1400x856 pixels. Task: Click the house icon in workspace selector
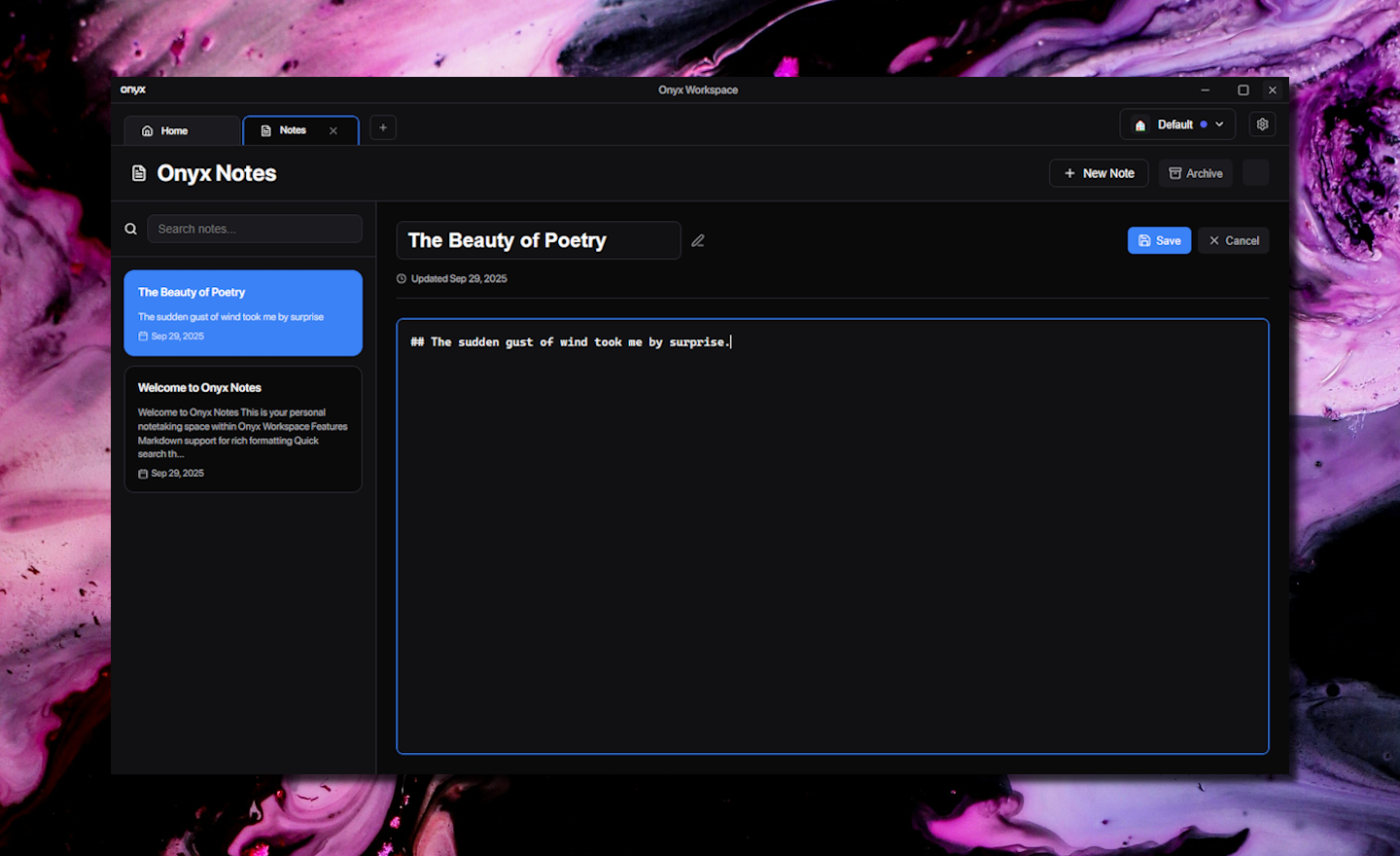(1140, 125)
